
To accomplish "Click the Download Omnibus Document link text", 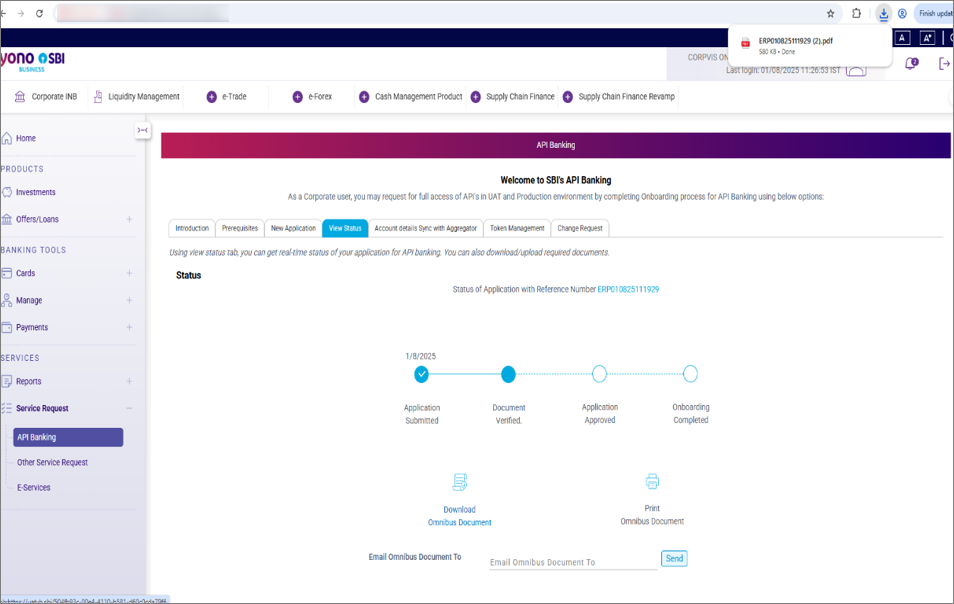I will 459,516.
